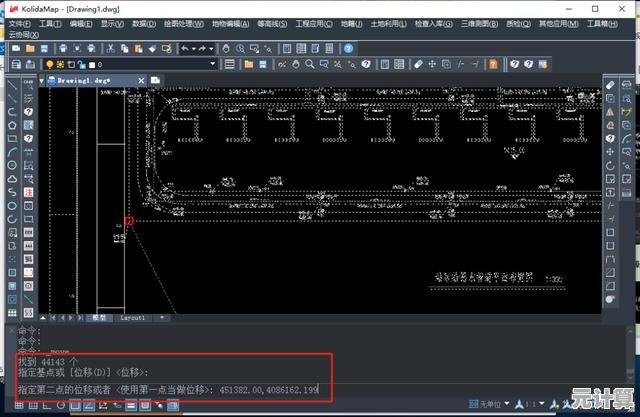Click the blue help question mark icon

(x=348, y=47)
